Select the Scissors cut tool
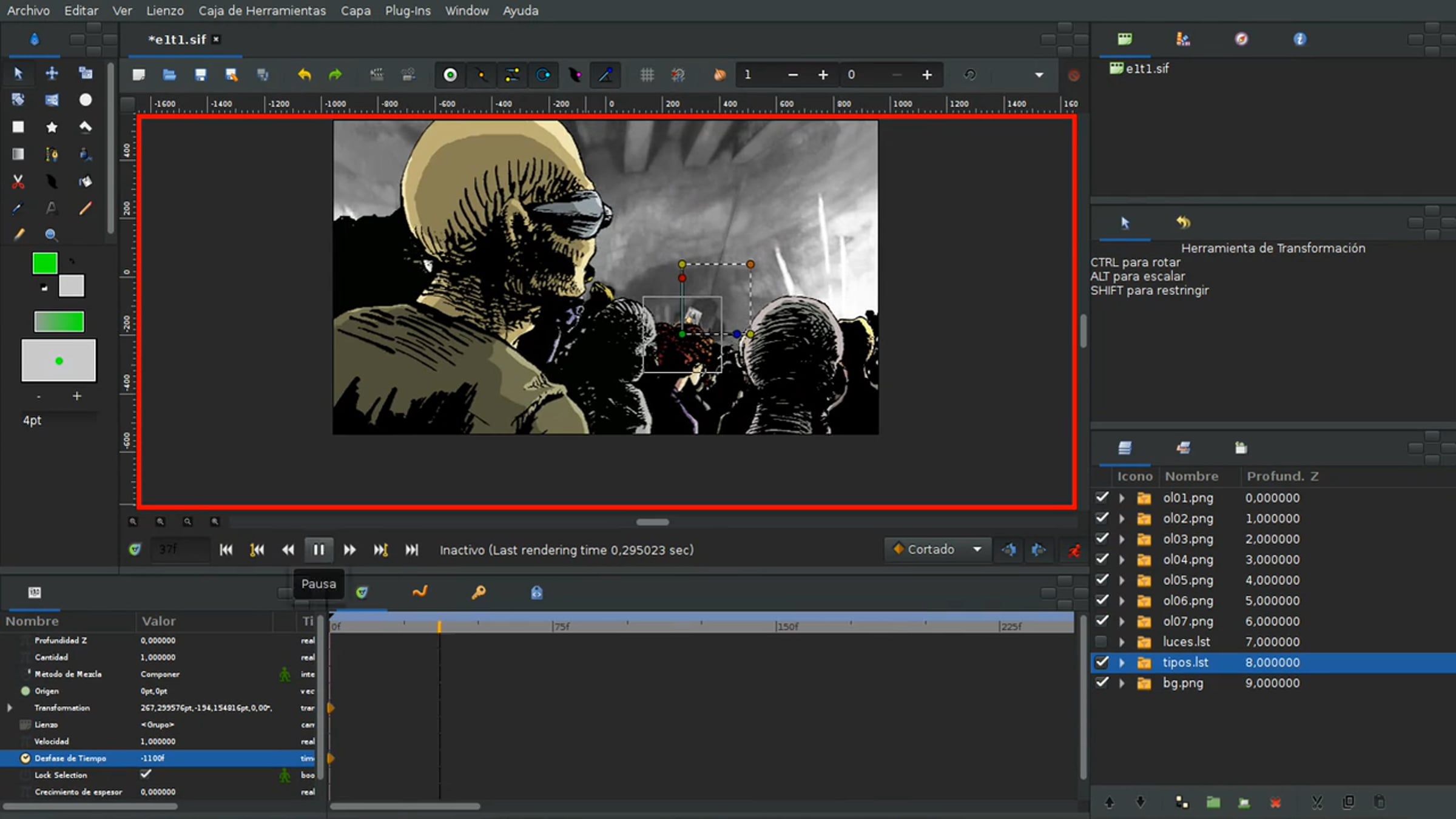The image size is (1456, 819). coord(18,181)
